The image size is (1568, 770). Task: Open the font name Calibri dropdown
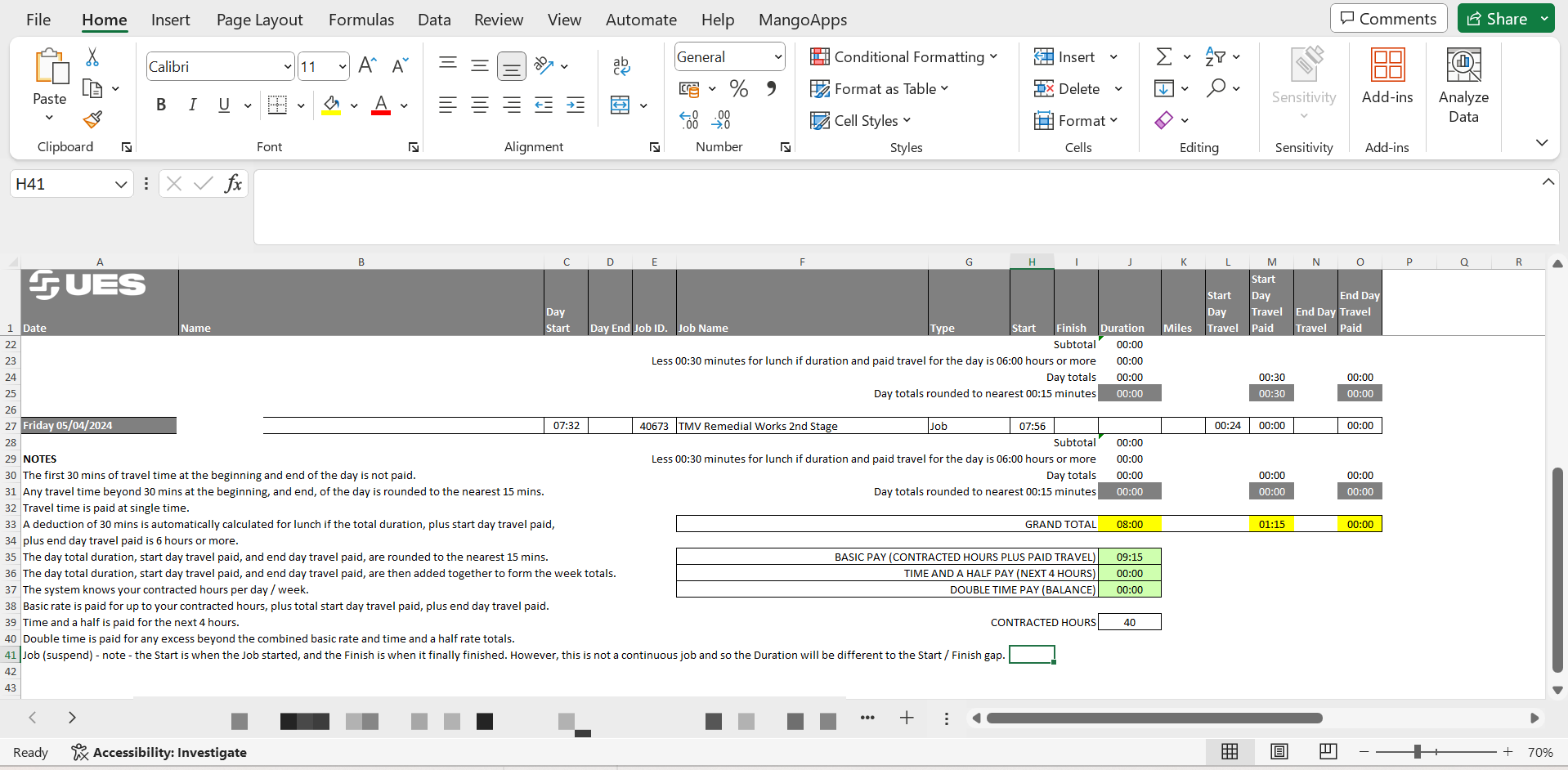point(288,66)
